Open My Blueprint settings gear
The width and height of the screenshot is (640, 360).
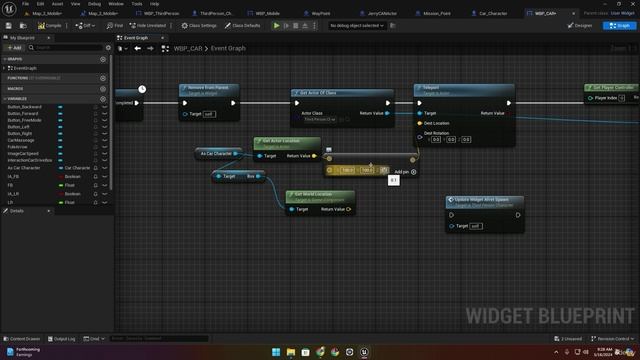108,48
